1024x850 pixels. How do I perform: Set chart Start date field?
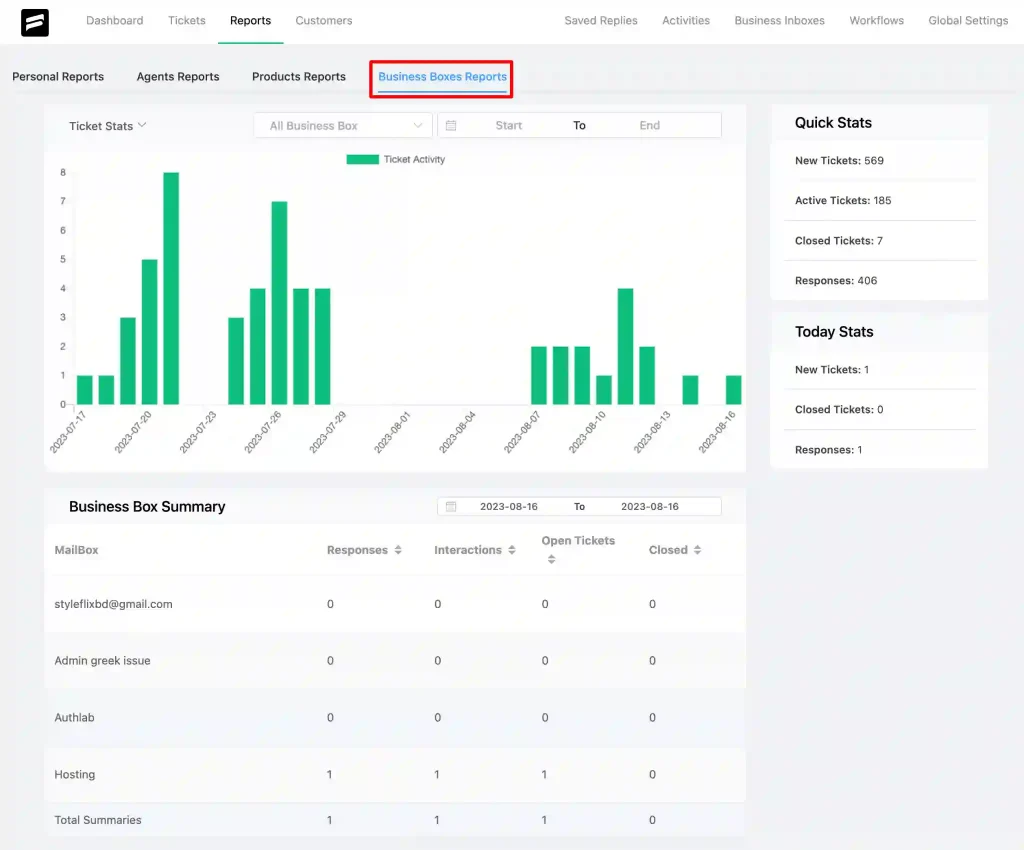tap(509, 125)
